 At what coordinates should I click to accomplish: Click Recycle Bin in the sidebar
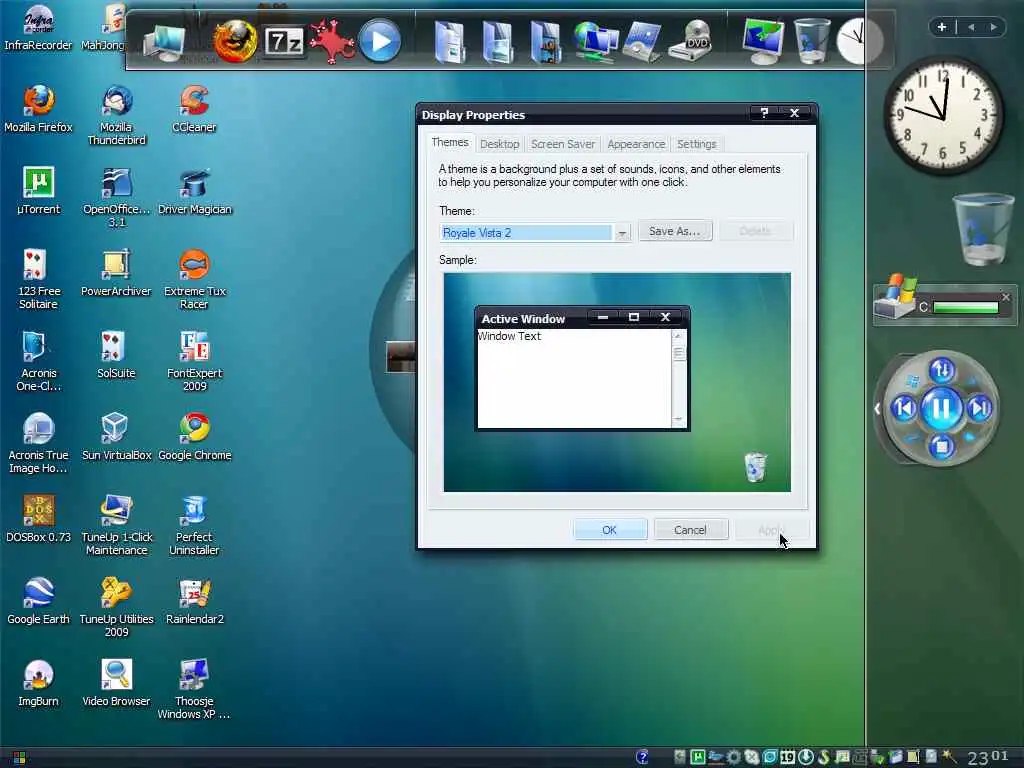982,229
